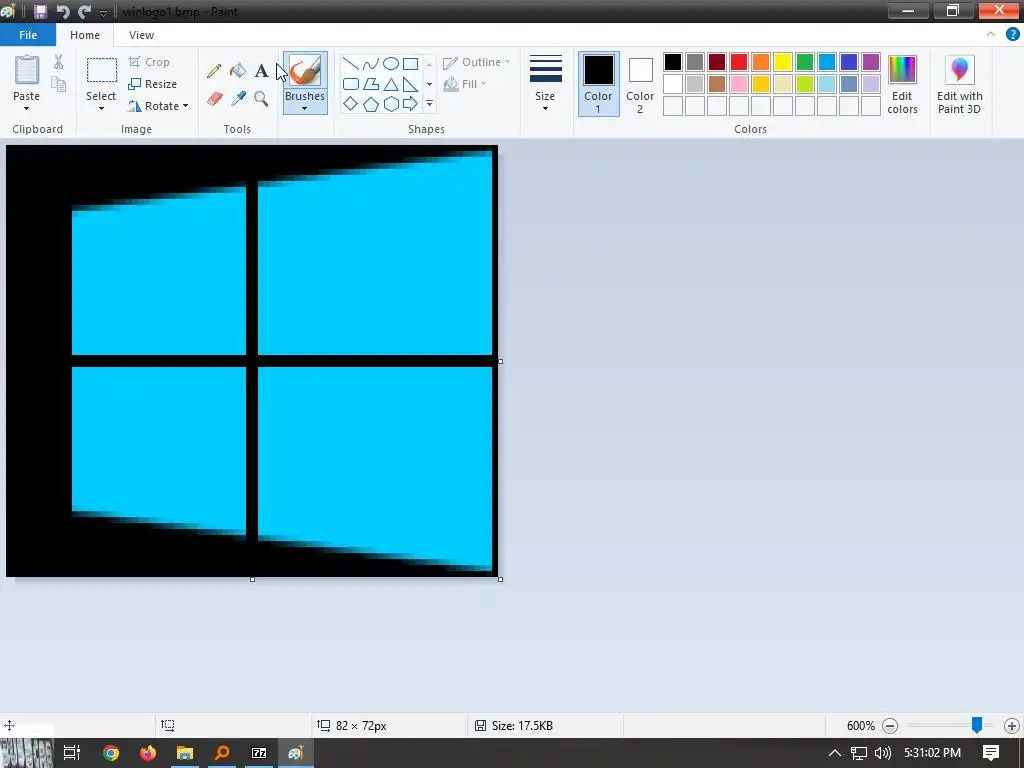This screenshot has height=768, width=1024.
Task: Select the Text tool
Action: tap(261, 71)
